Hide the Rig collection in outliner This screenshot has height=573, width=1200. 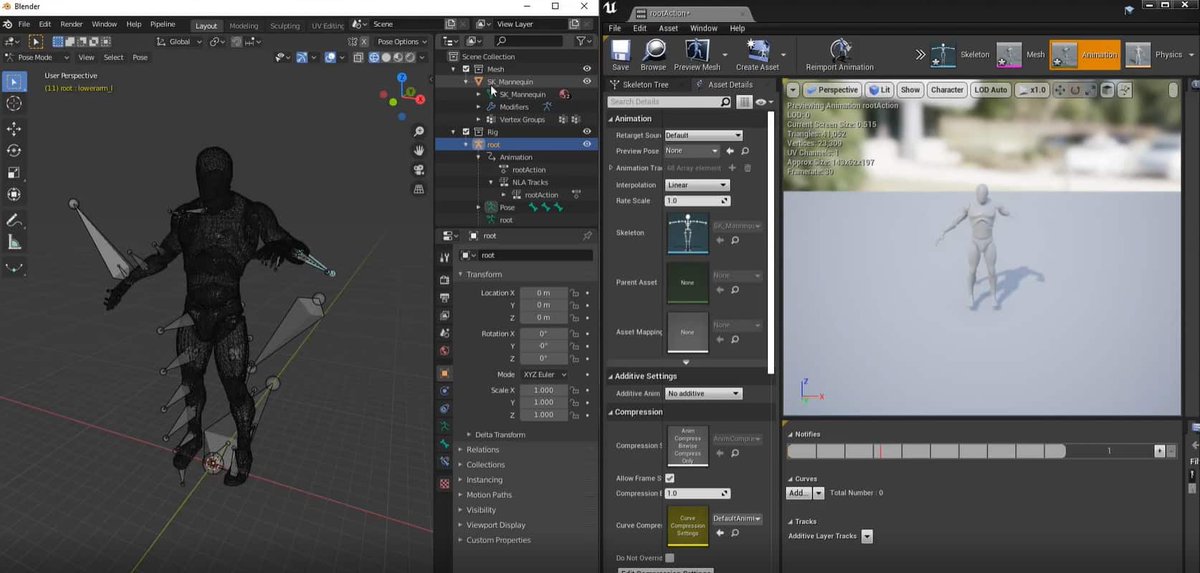tap(587, 131)
